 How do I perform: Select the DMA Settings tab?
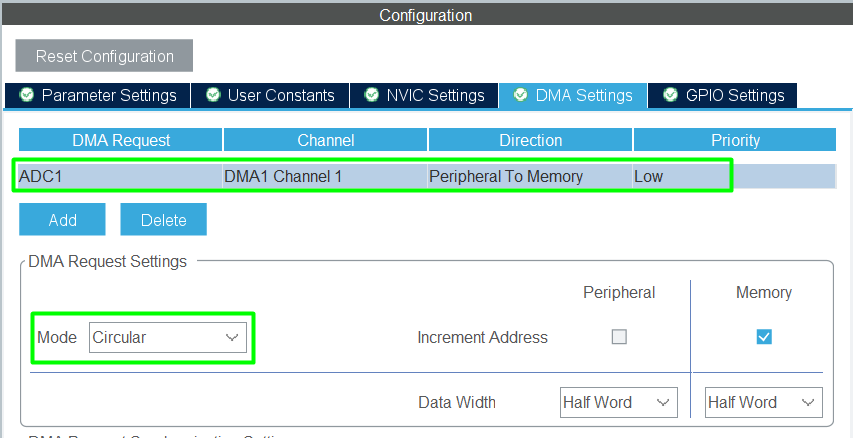[x=573, y=95]
